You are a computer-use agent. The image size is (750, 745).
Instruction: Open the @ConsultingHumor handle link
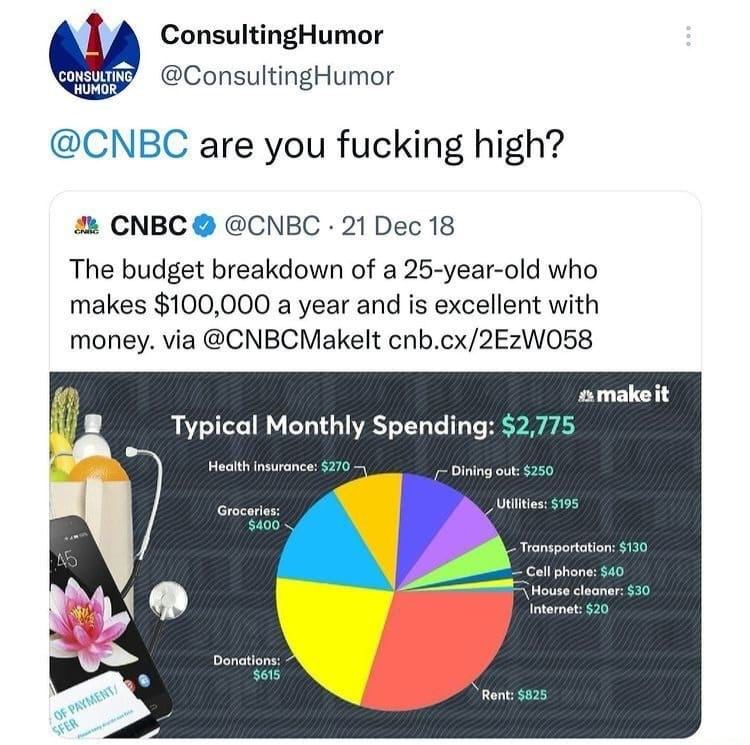pos(277,77)
